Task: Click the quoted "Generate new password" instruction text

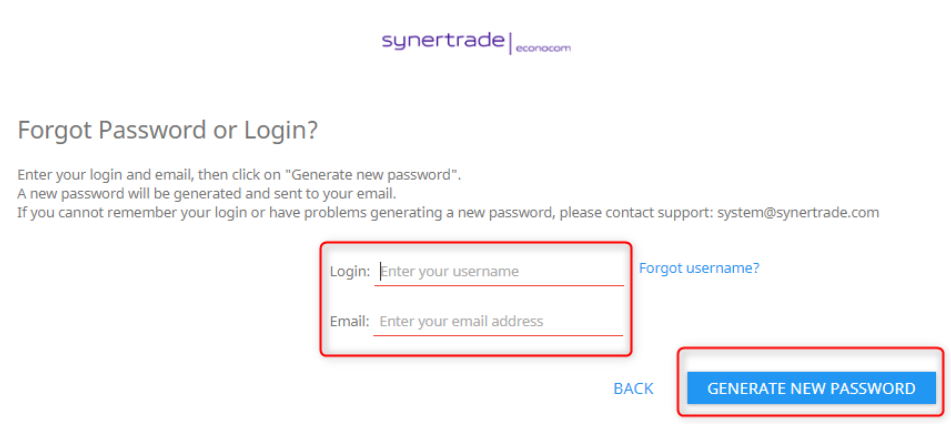Action: pos(374,174)
